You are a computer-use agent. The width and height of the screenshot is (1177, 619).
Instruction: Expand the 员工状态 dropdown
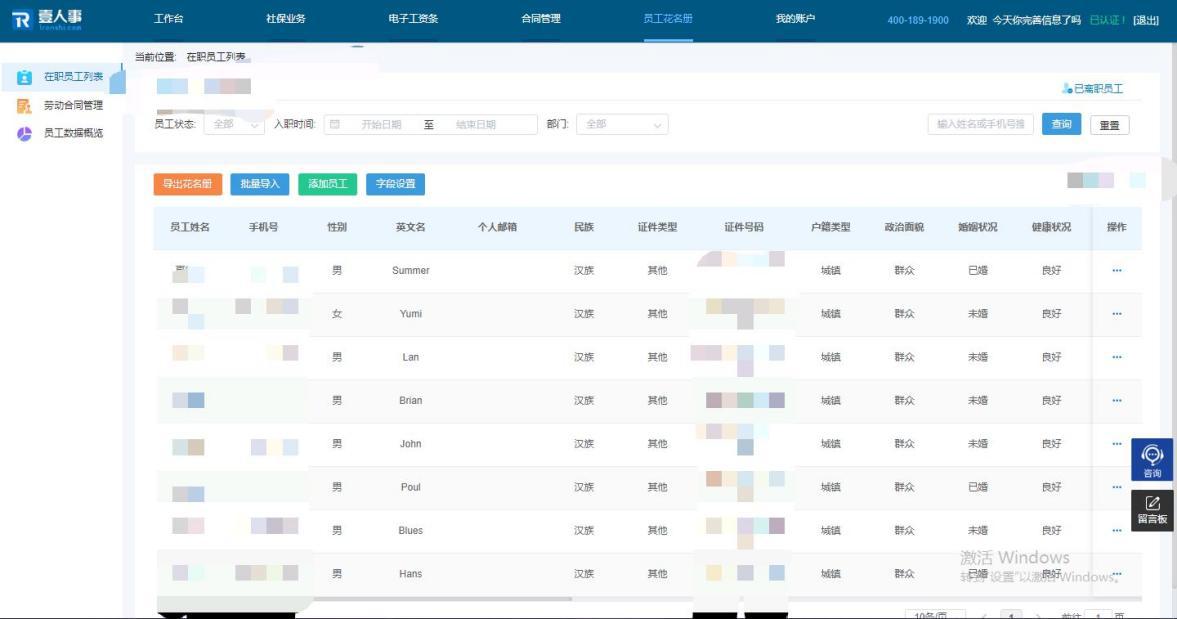click(x=235, y=125)
